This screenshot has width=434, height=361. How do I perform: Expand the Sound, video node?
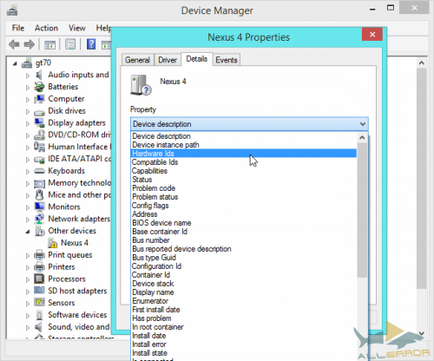pyautogui.click(x=28, y=327)
